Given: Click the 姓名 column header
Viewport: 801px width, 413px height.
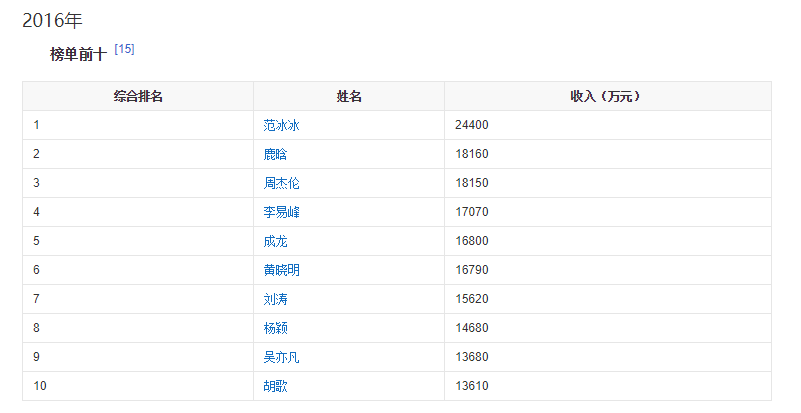Looking at the screenshot, I should pos(349,96).
